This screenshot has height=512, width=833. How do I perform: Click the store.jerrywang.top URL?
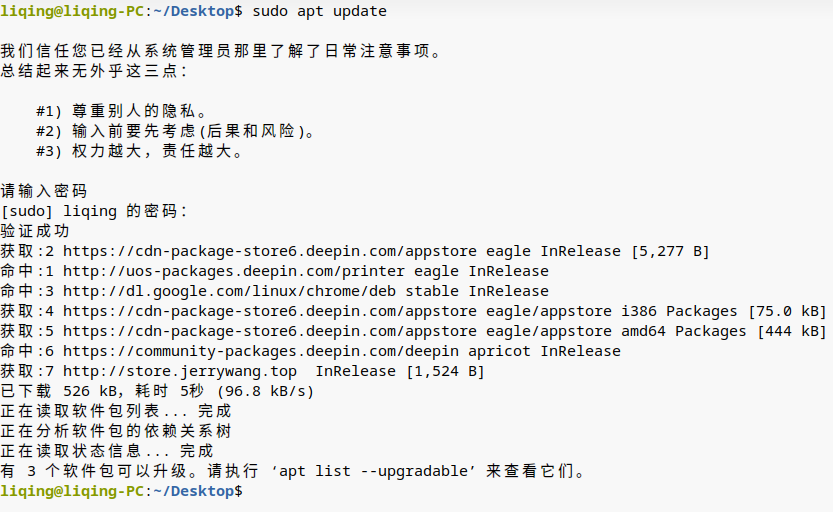[180, 371]
